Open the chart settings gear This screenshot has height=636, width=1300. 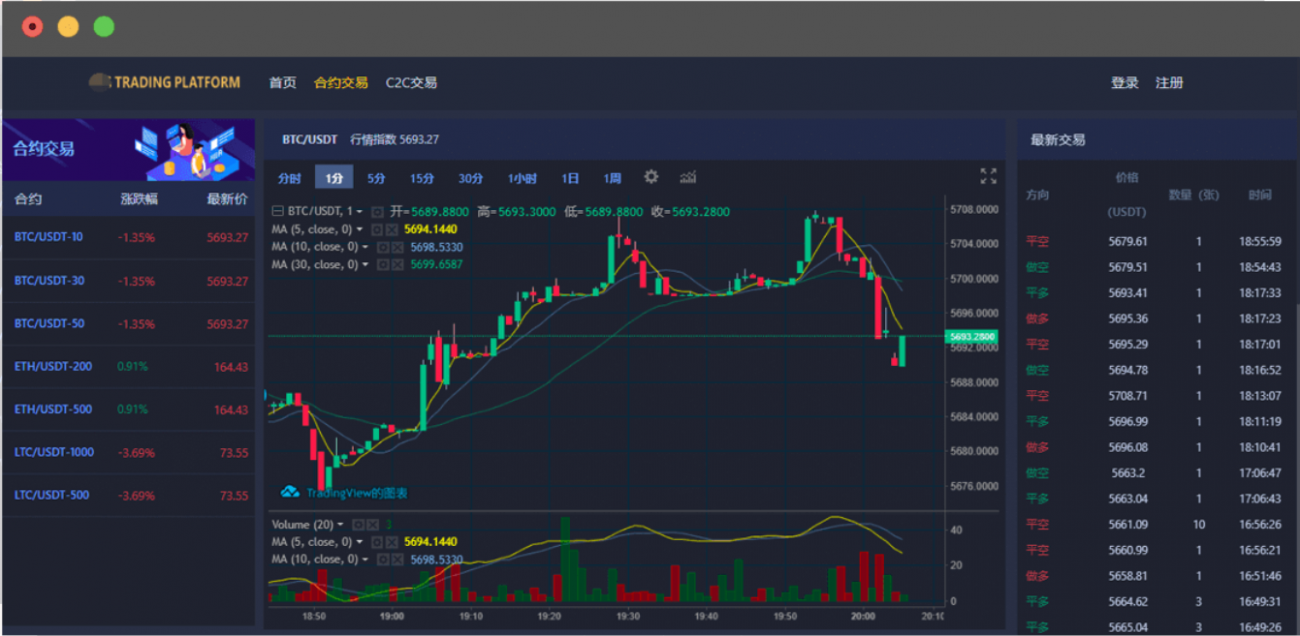(651, 177)
